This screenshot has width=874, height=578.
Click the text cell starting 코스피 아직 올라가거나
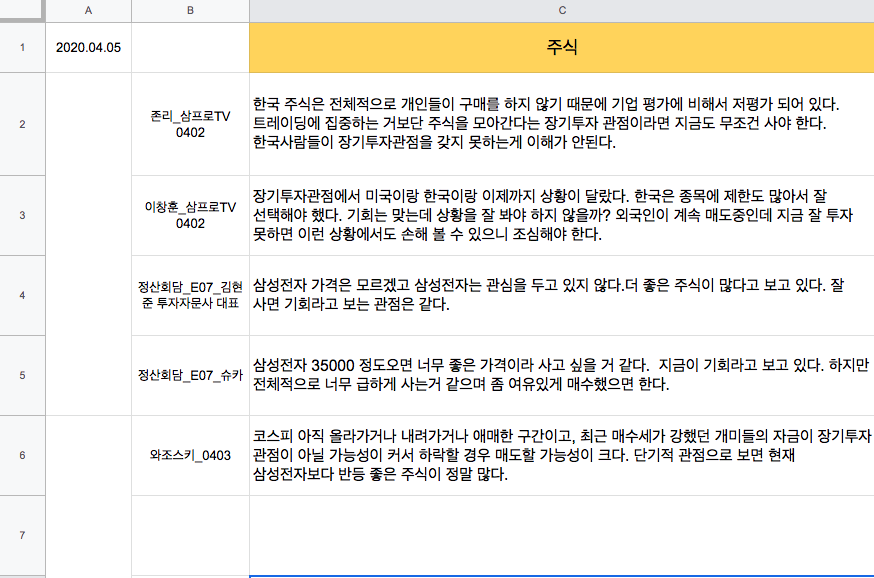[x=562, y=455]
